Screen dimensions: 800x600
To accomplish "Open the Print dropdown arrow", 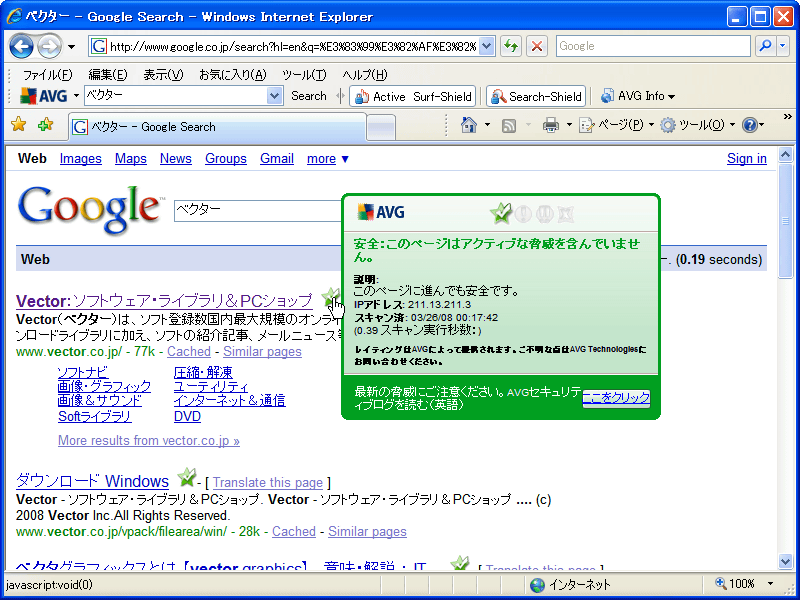I will coord(569,125).
